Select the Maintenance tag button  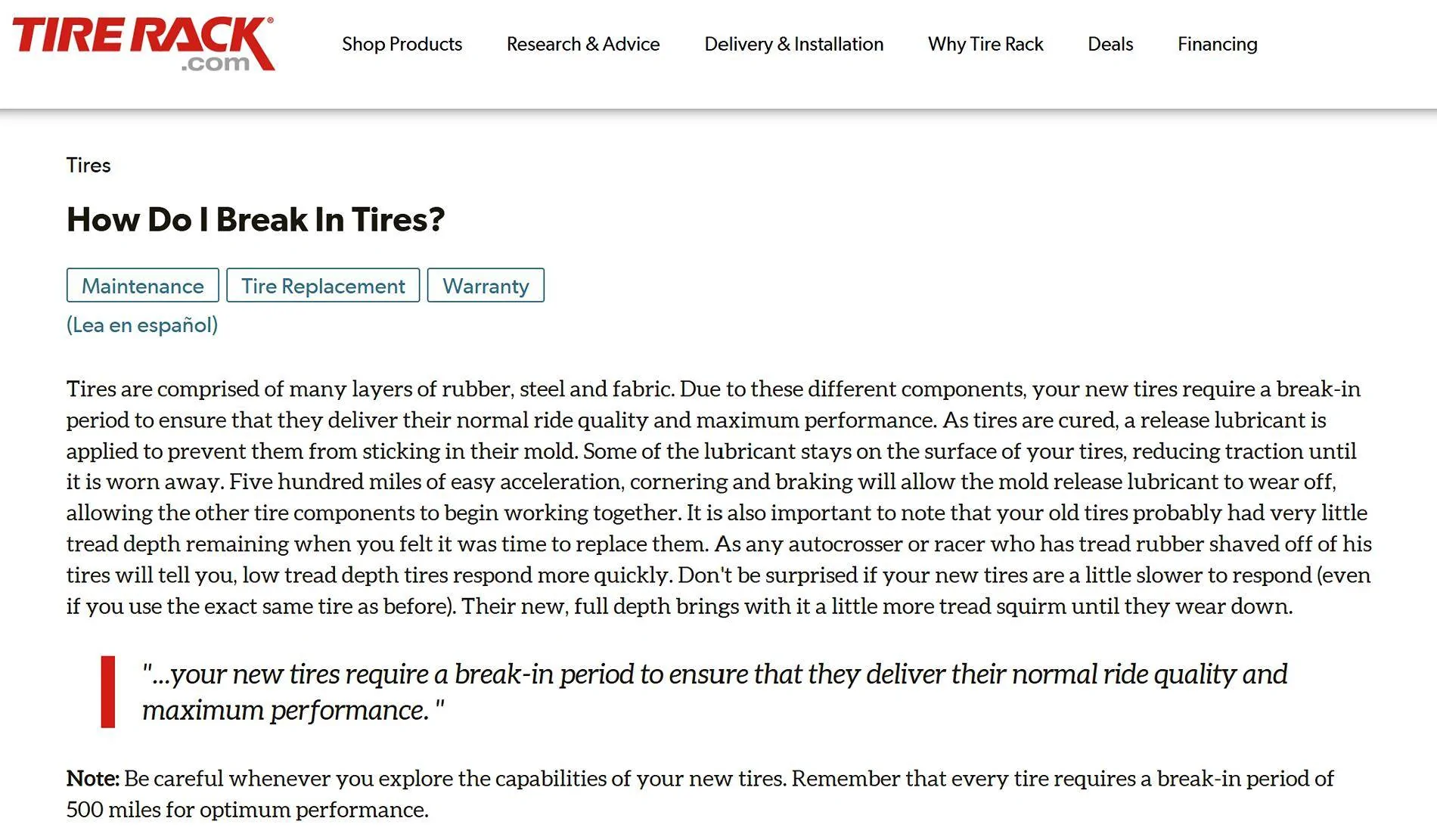tap(143, 285)
